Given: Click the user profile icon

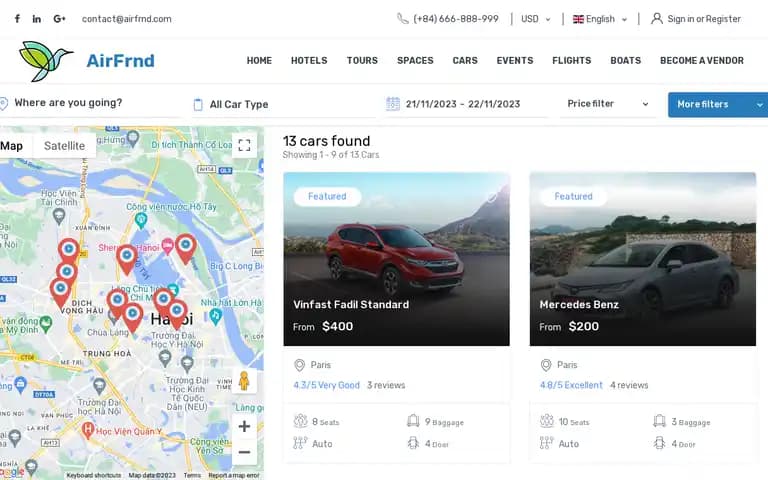Looking at the screenshot, I should pyautogui.click(x=657, y=19).
